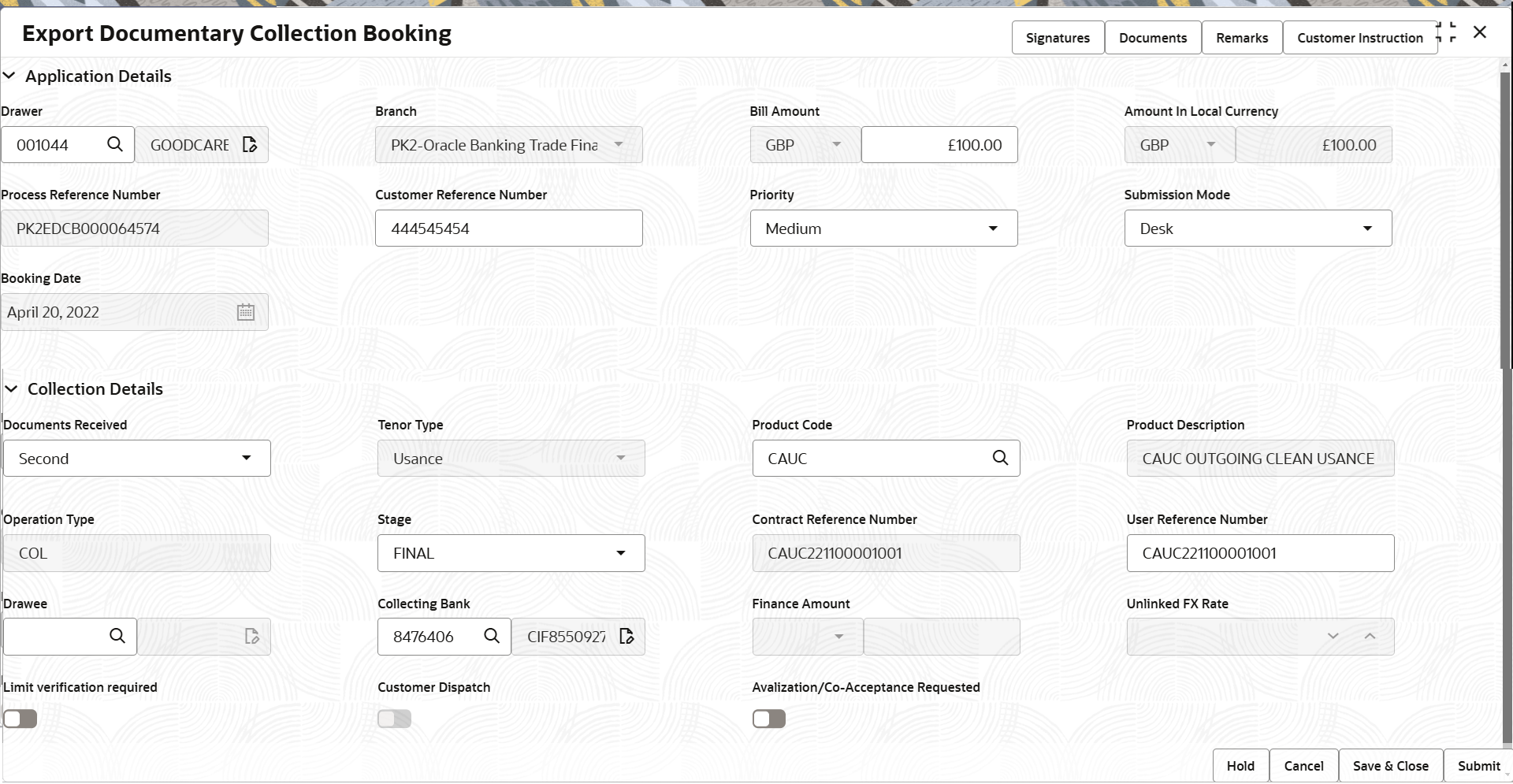Open the GOODCARE drawer details document icon

click(x=250, y=144)
